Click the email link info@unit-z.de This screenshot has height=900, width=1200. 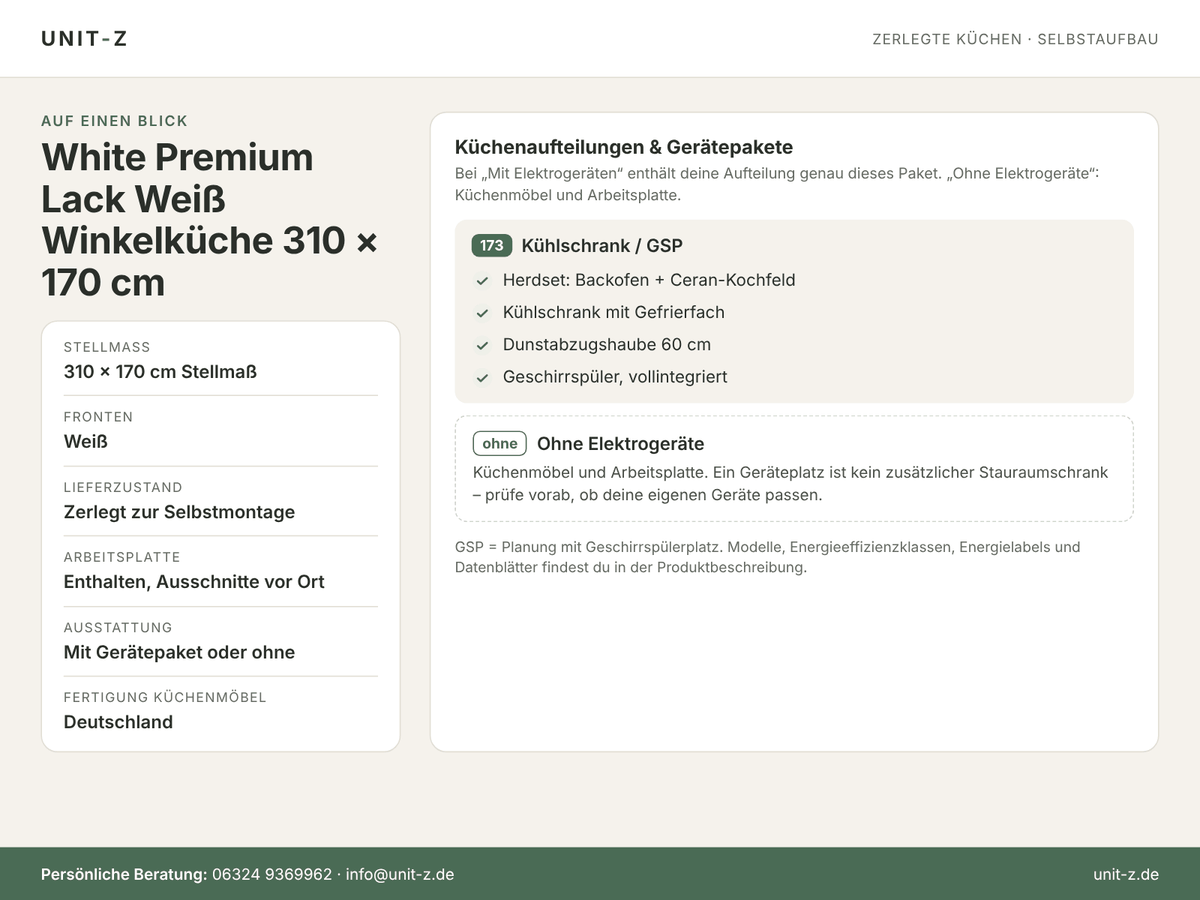[400, 874]
